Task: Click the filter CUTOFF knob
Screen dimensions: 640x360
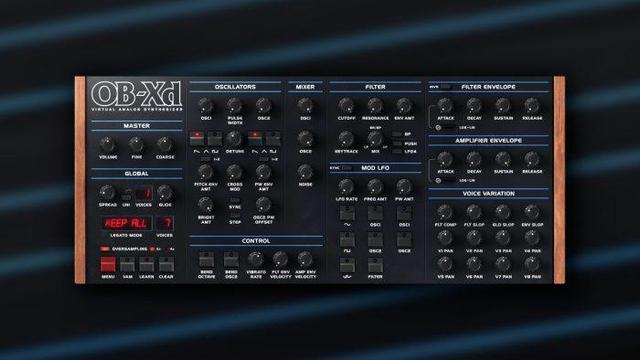Action: 346,106
